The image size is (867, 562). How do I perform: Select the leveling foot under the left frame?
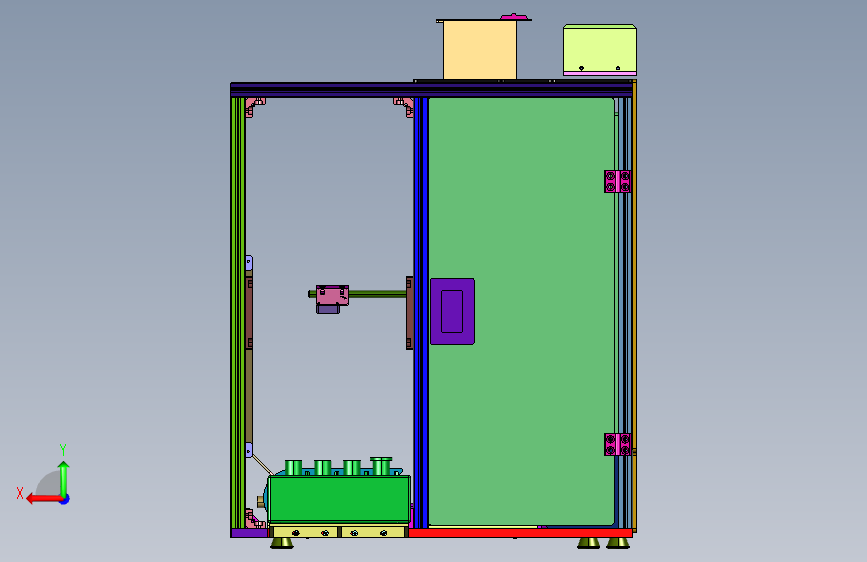coord(282,543)
